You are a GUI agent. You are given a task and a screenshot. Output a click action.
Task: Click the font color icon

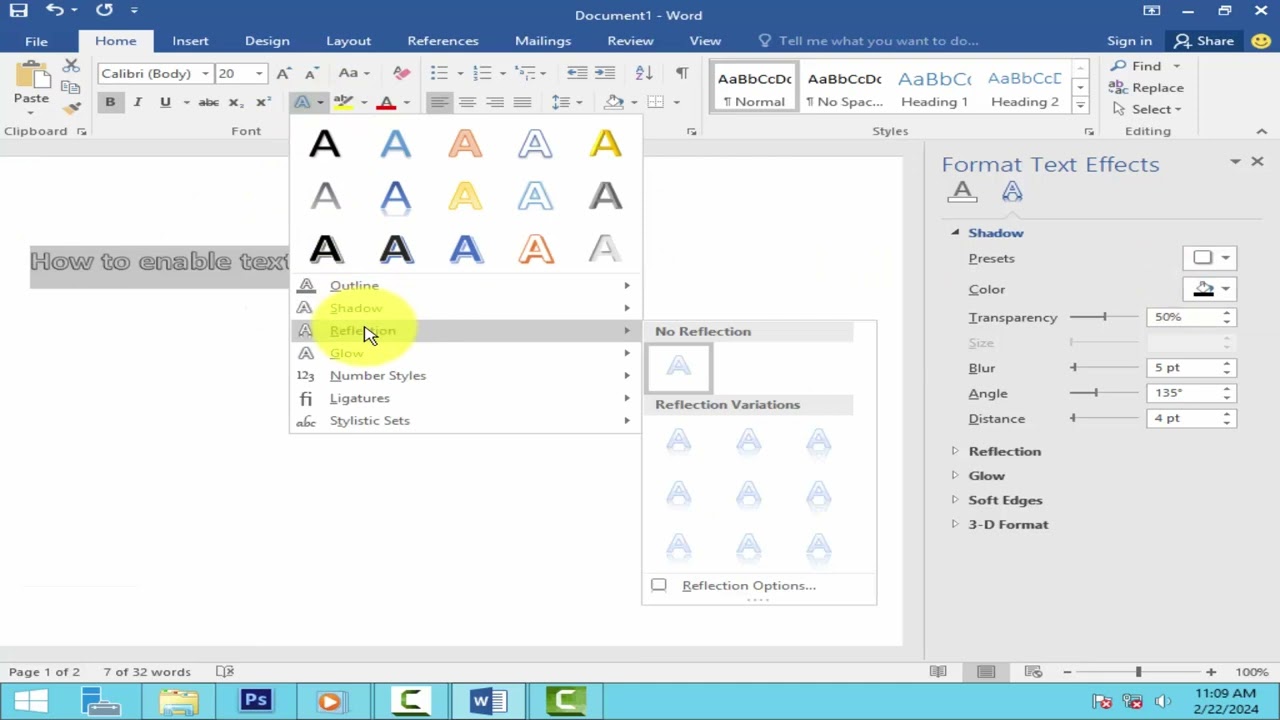coord(386,102)
